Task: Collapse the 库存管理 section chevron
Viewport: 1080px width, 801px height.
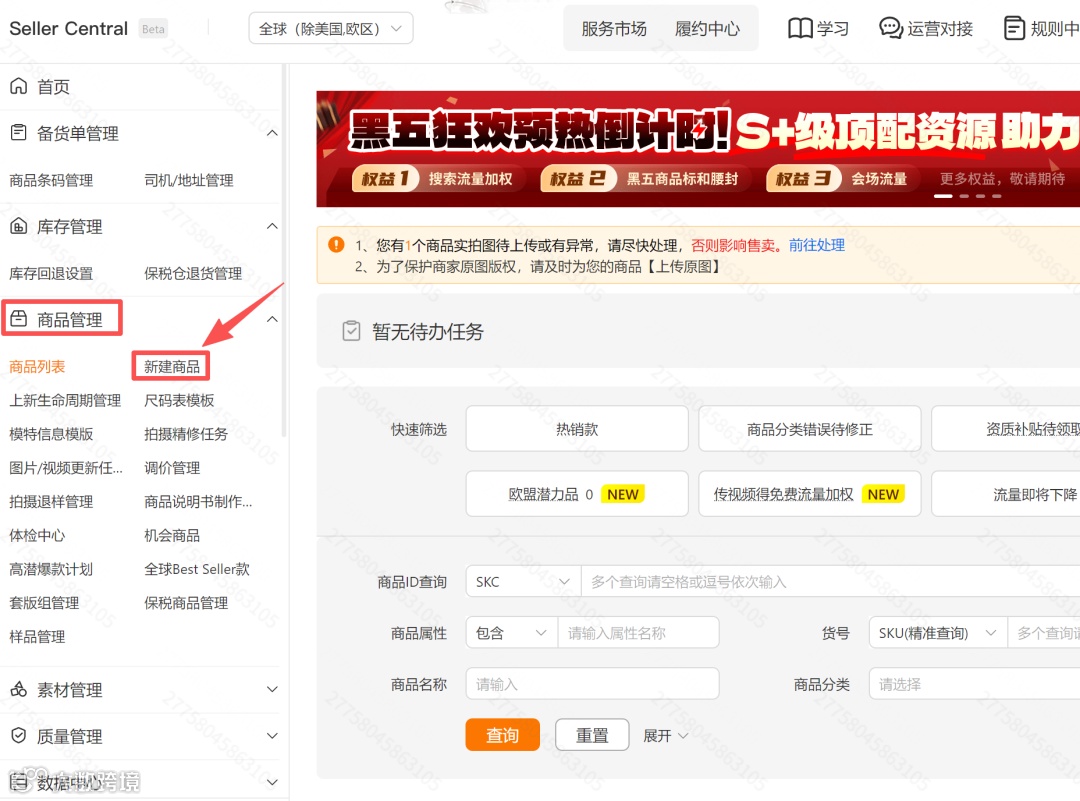Action: [x=272, y=226]
